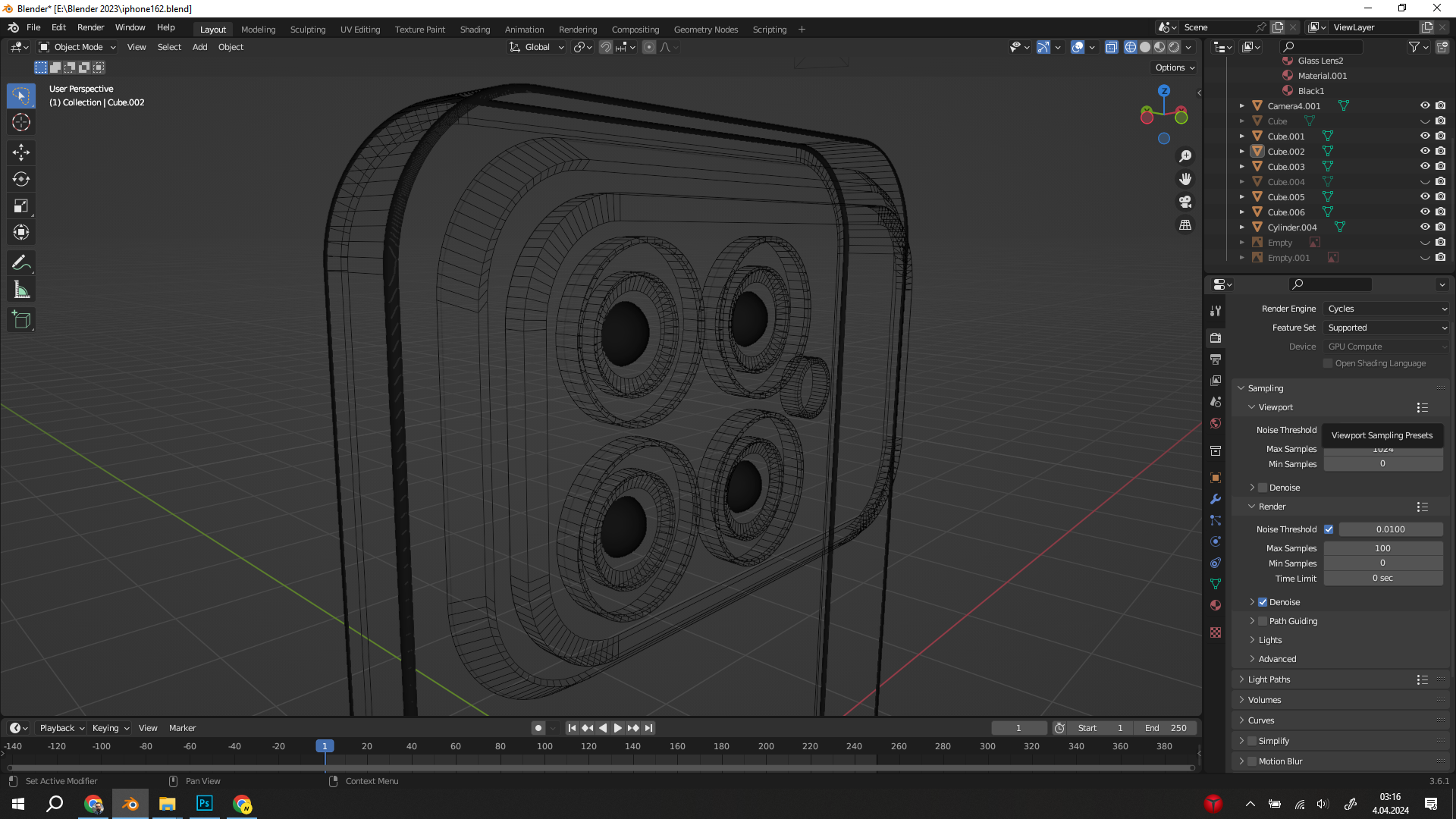Open the Render Engine Cycles dropdown
1456x819 pixels.
point(1386,309)
